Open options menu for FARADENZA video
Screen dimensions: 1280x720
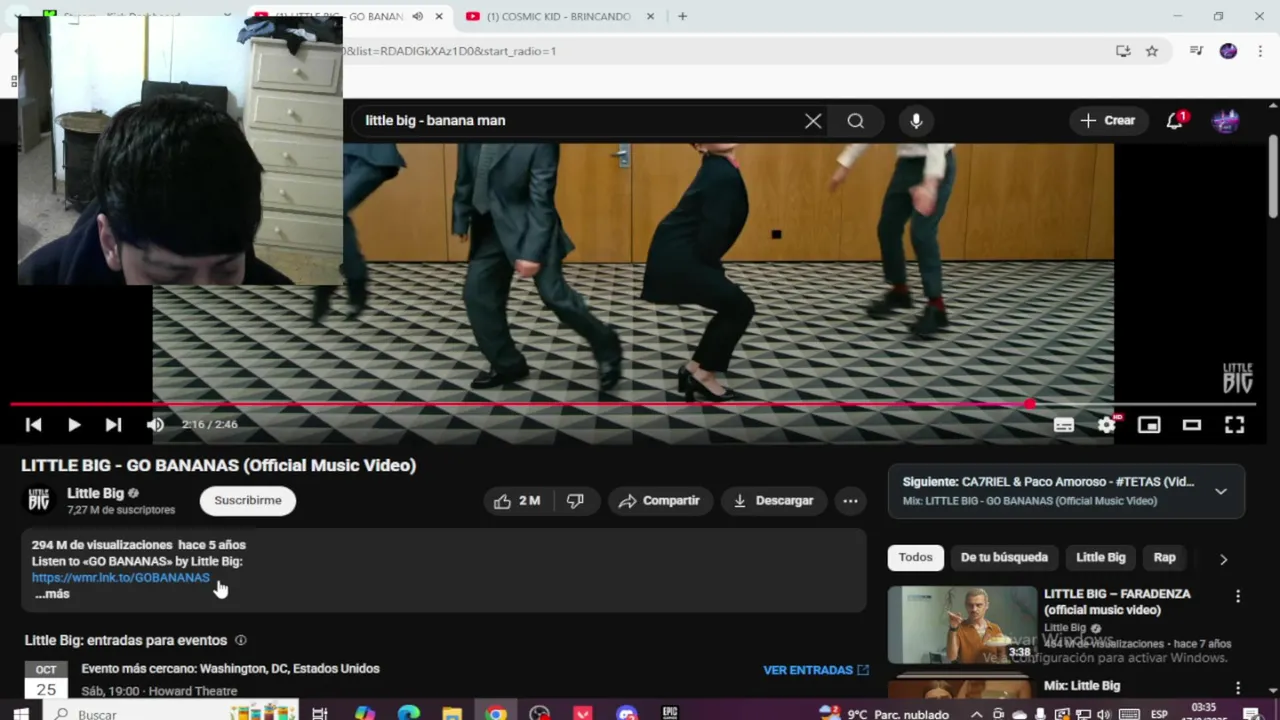[x=1238, y=596]
